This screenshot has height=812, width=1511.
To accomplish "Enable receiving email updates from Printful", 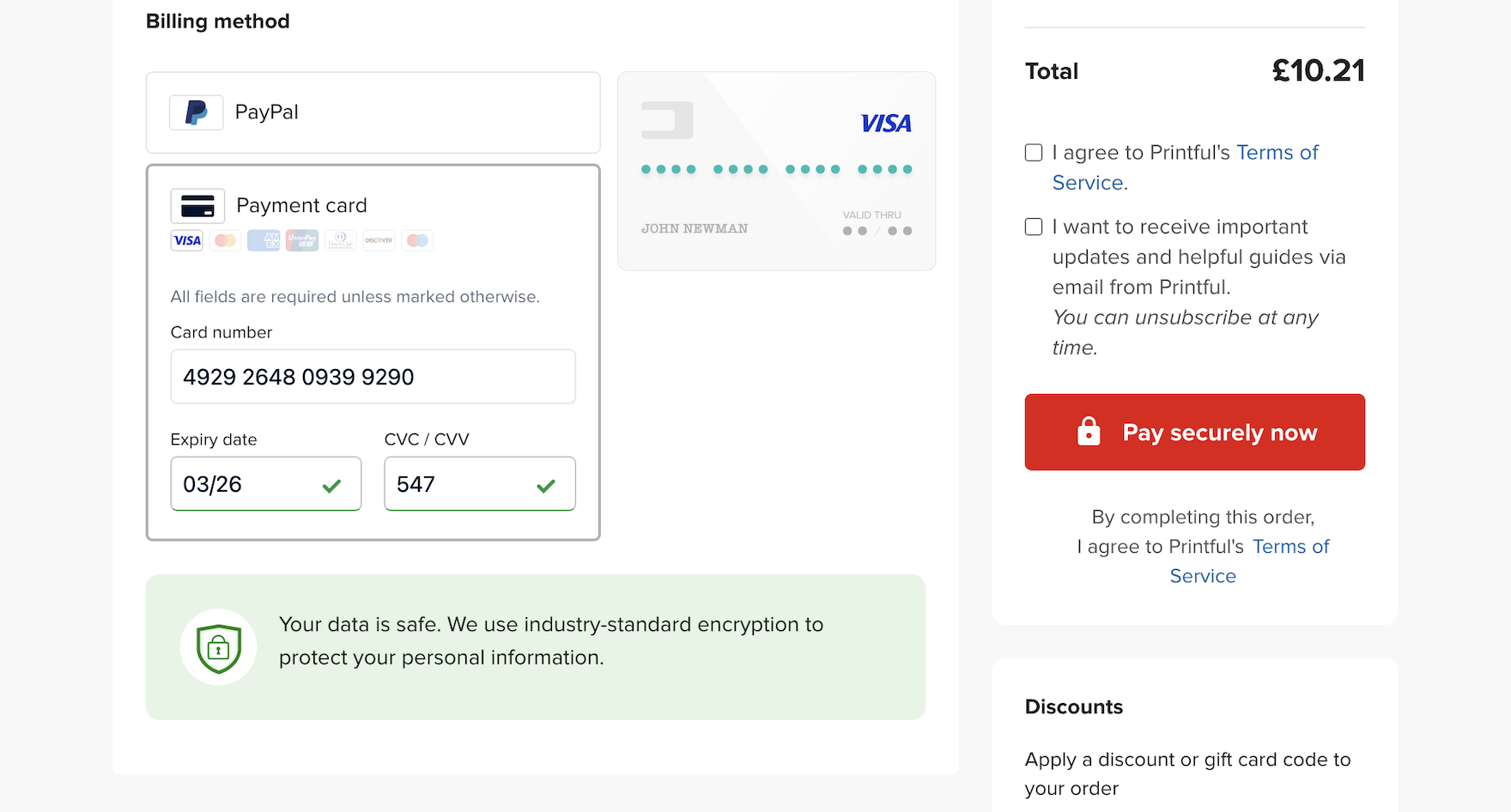I will (x=1034, y=227).
